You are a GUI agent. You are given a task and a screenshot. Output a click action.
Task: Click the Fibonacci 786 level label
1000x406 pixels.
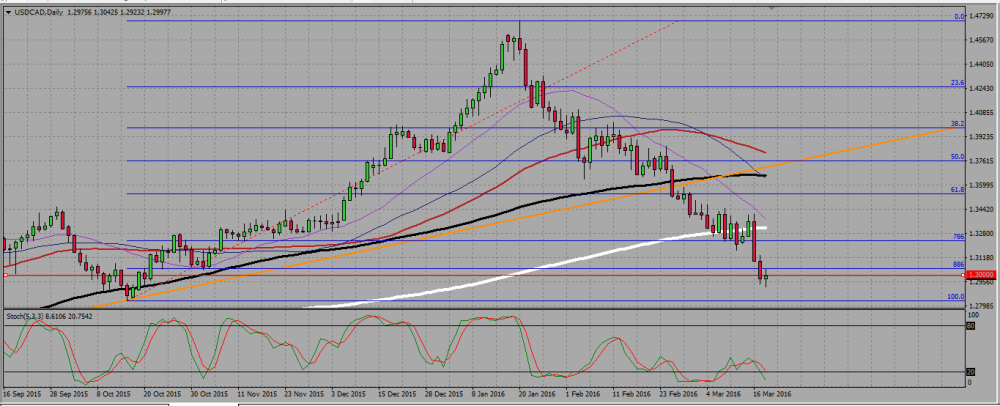[958, 236]
